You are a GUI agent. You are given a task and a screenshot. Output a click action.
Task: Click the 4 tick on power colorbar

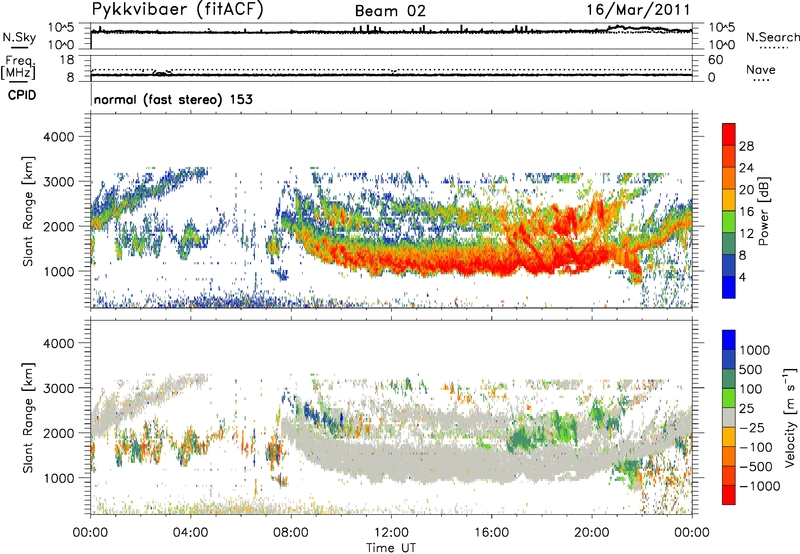pos(742,277)
